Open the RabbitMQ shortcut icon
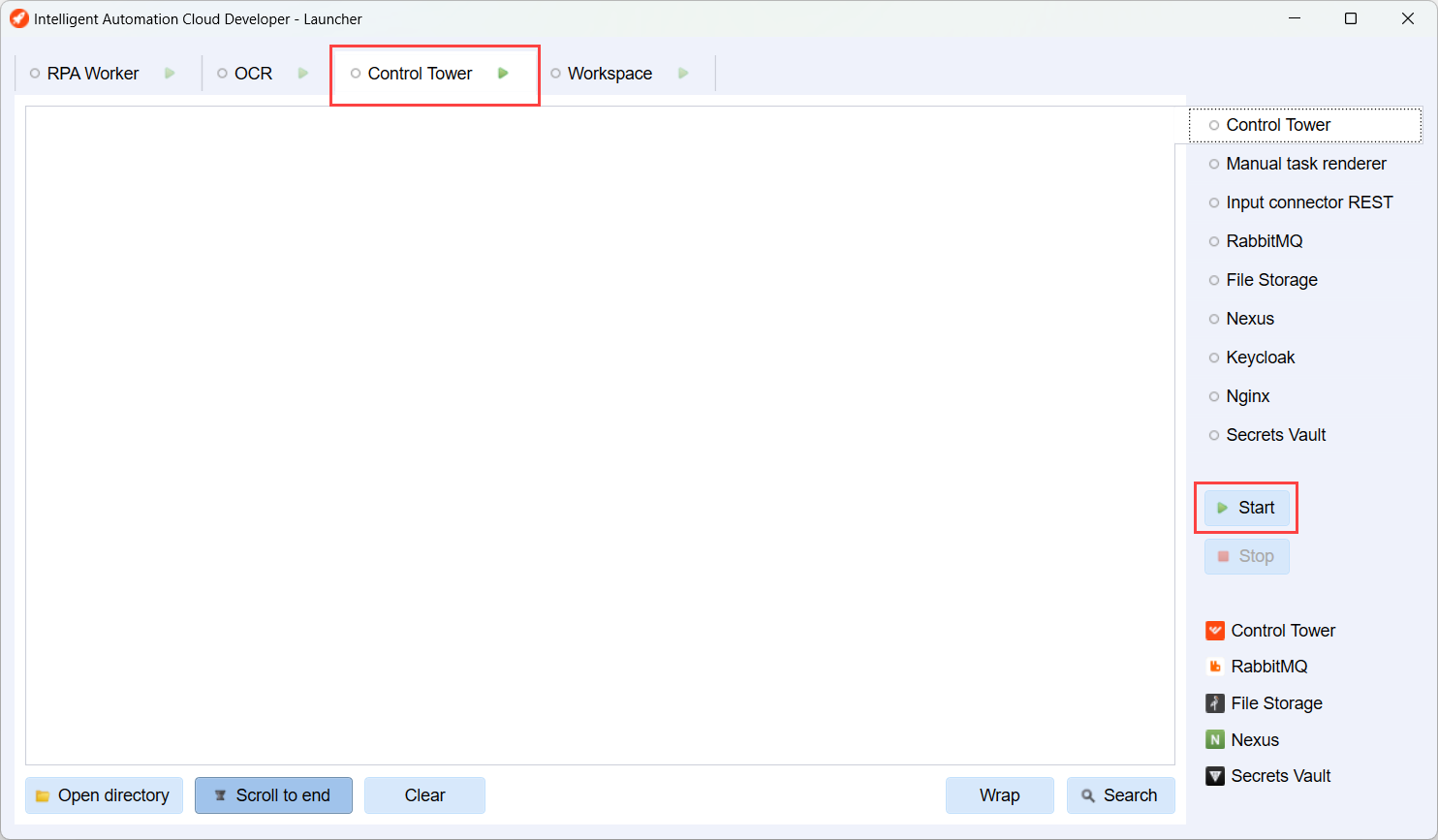 [x=1215, y=667]
